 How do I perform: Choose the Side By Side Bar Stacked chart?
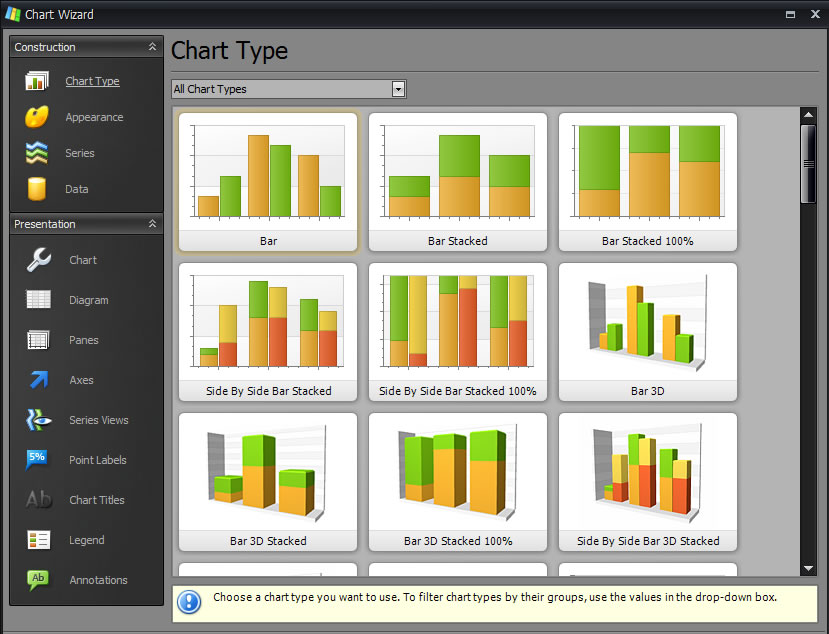(268, 332)
